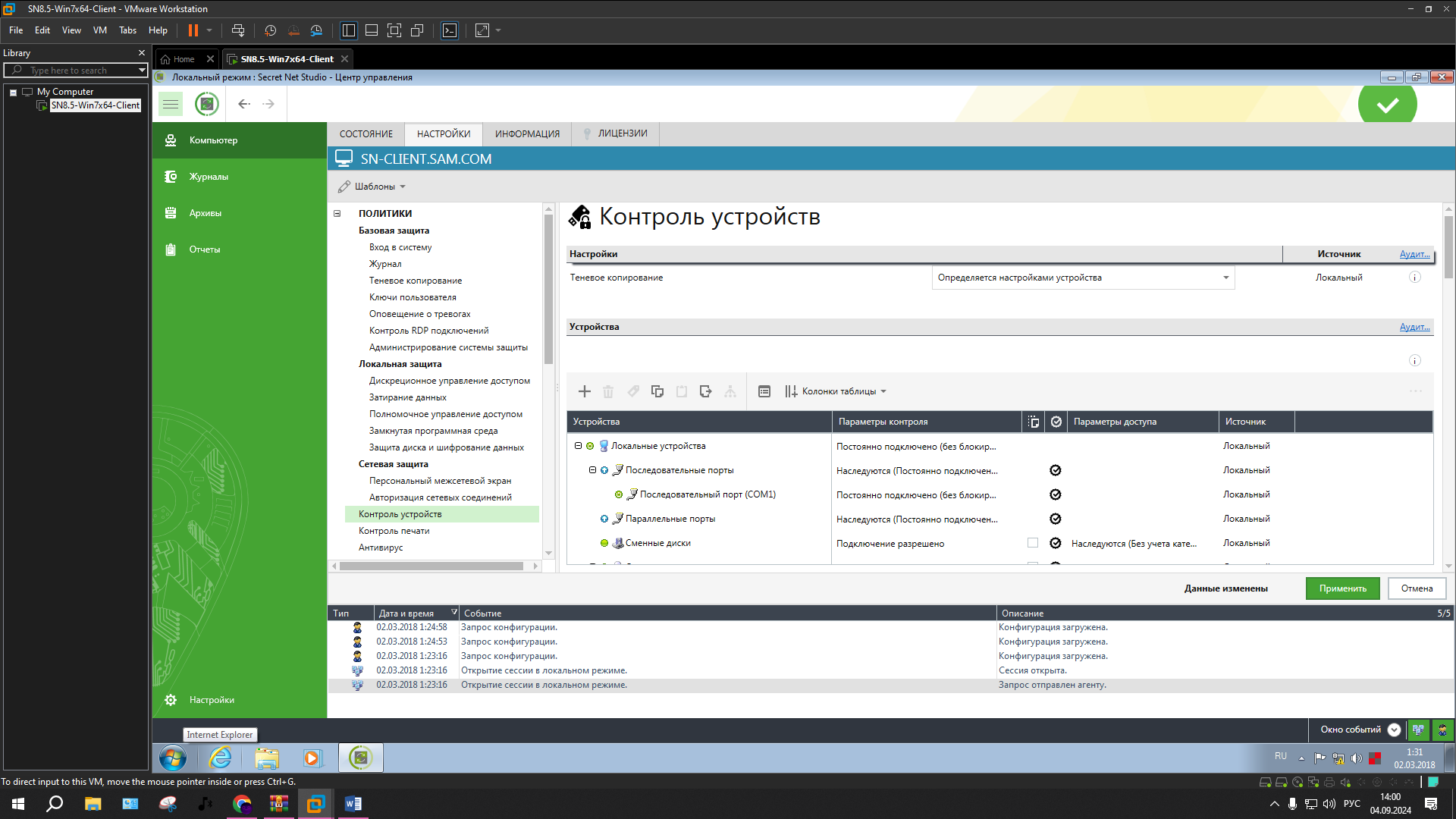Expand the Окно событий chevron button
This screenshot has width=1456, height=819.
click(1394, 730)
